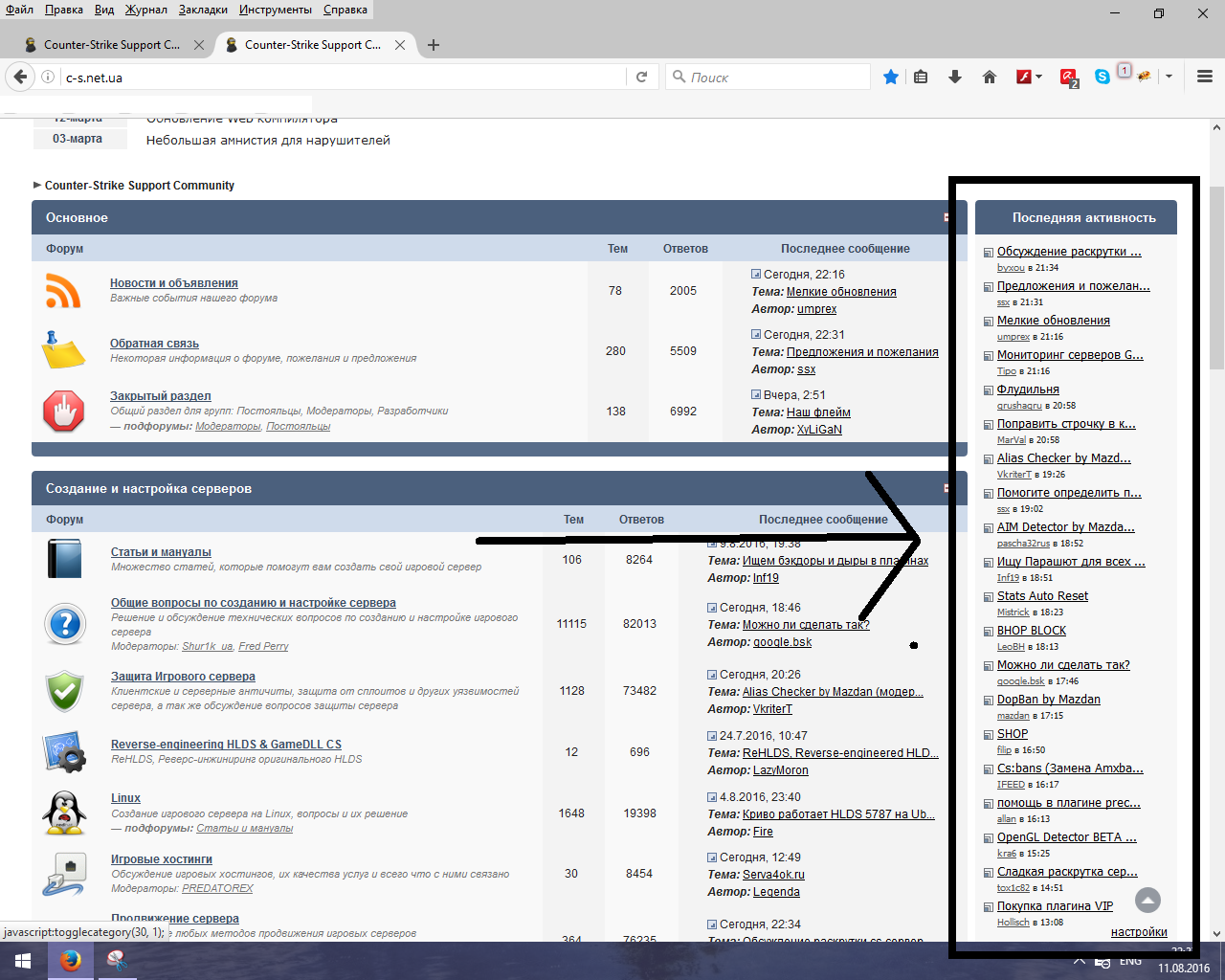1225x980 pixels.
Task: Open the Firebug bug icon
Action: pos(1144,77)
